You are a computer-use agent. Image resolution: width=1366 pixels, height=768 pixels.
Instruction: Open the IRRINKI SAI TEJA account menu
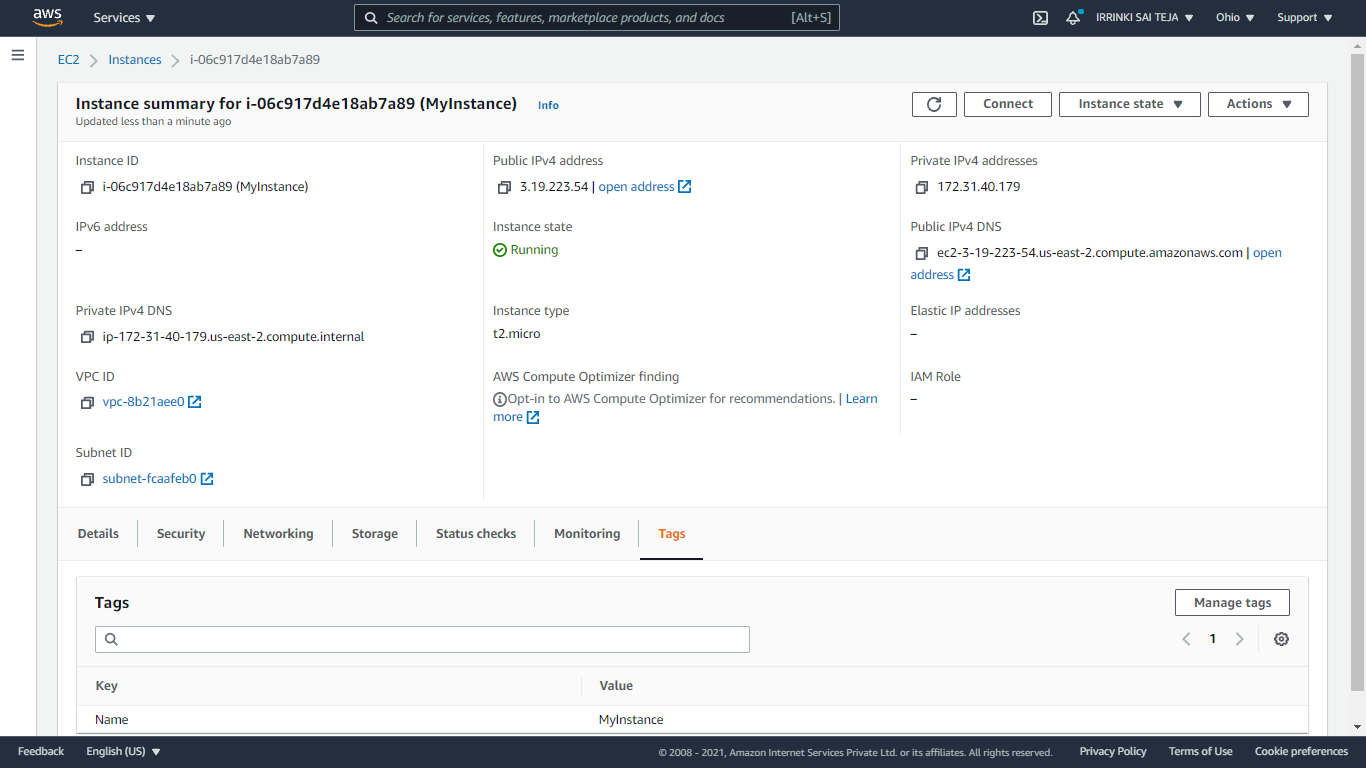coord(1144,18)
